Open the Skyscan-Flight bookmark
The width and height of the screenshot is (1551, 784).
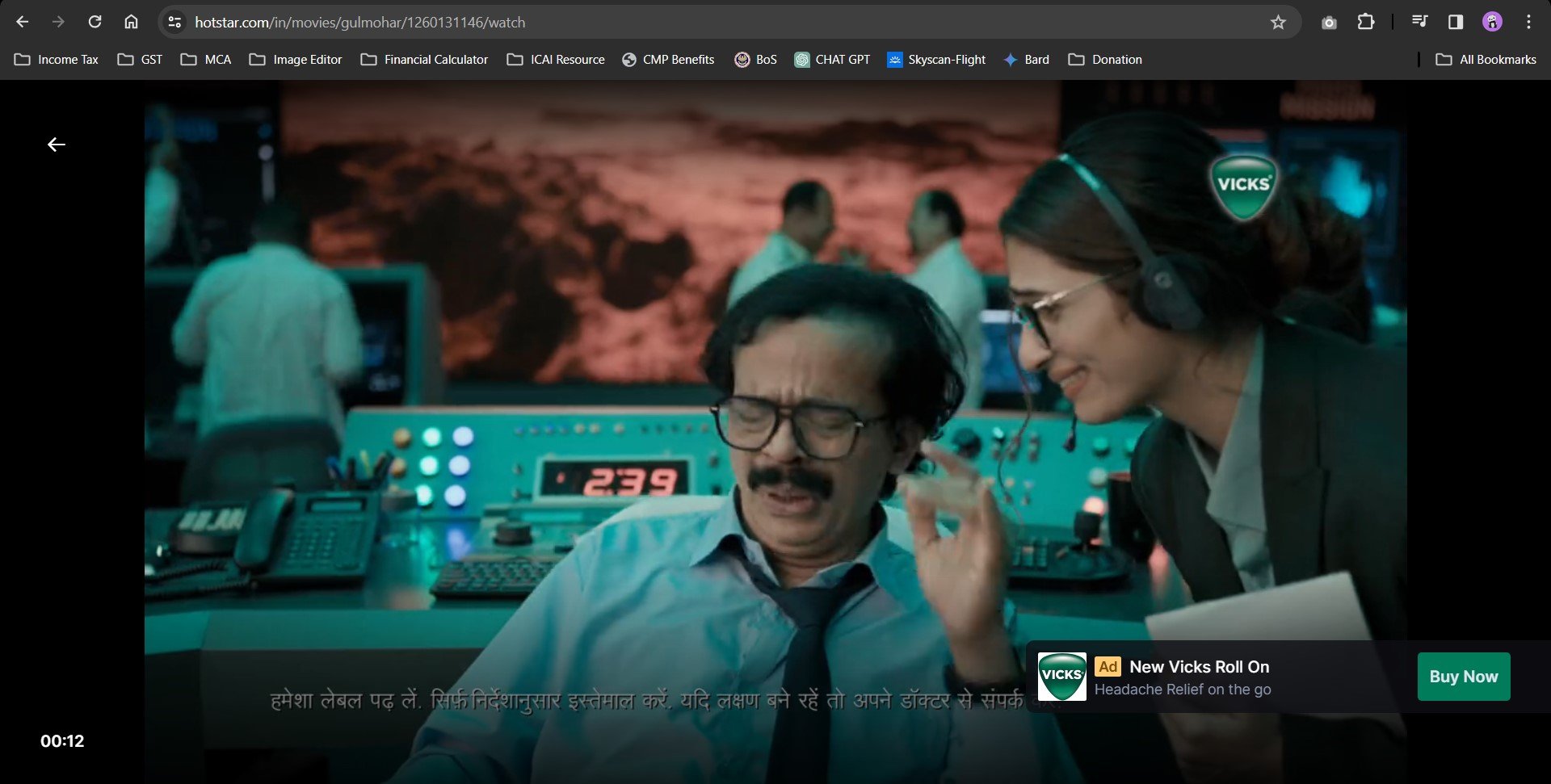936,60
